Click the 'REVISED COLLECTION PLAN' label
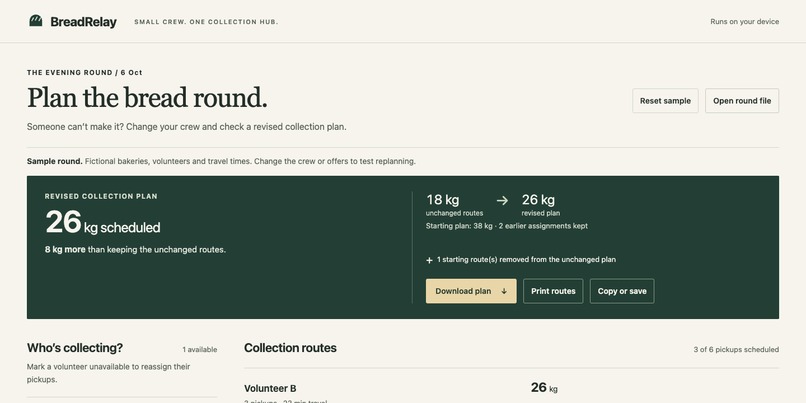 [x=101, y=196]
